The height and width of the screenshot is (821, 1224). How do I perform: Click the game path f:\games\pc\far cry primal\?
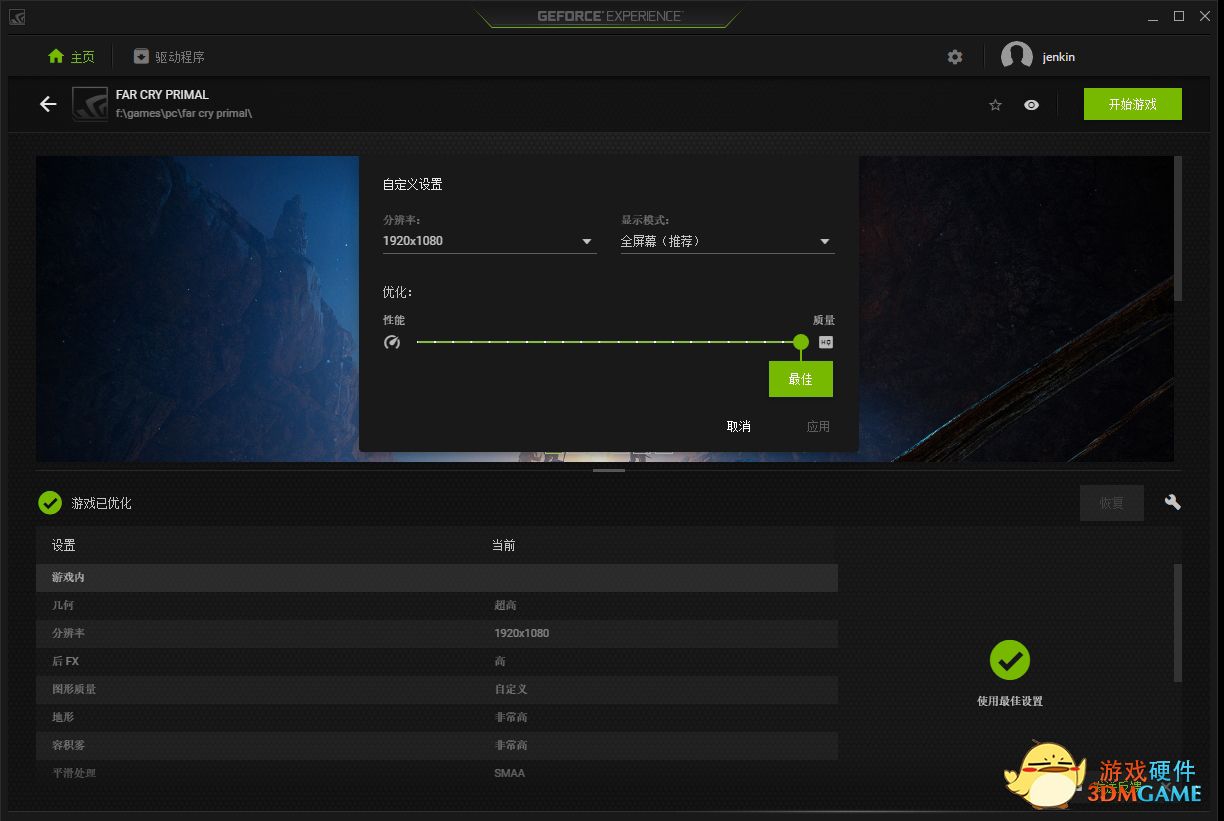[x=184, y=113]
